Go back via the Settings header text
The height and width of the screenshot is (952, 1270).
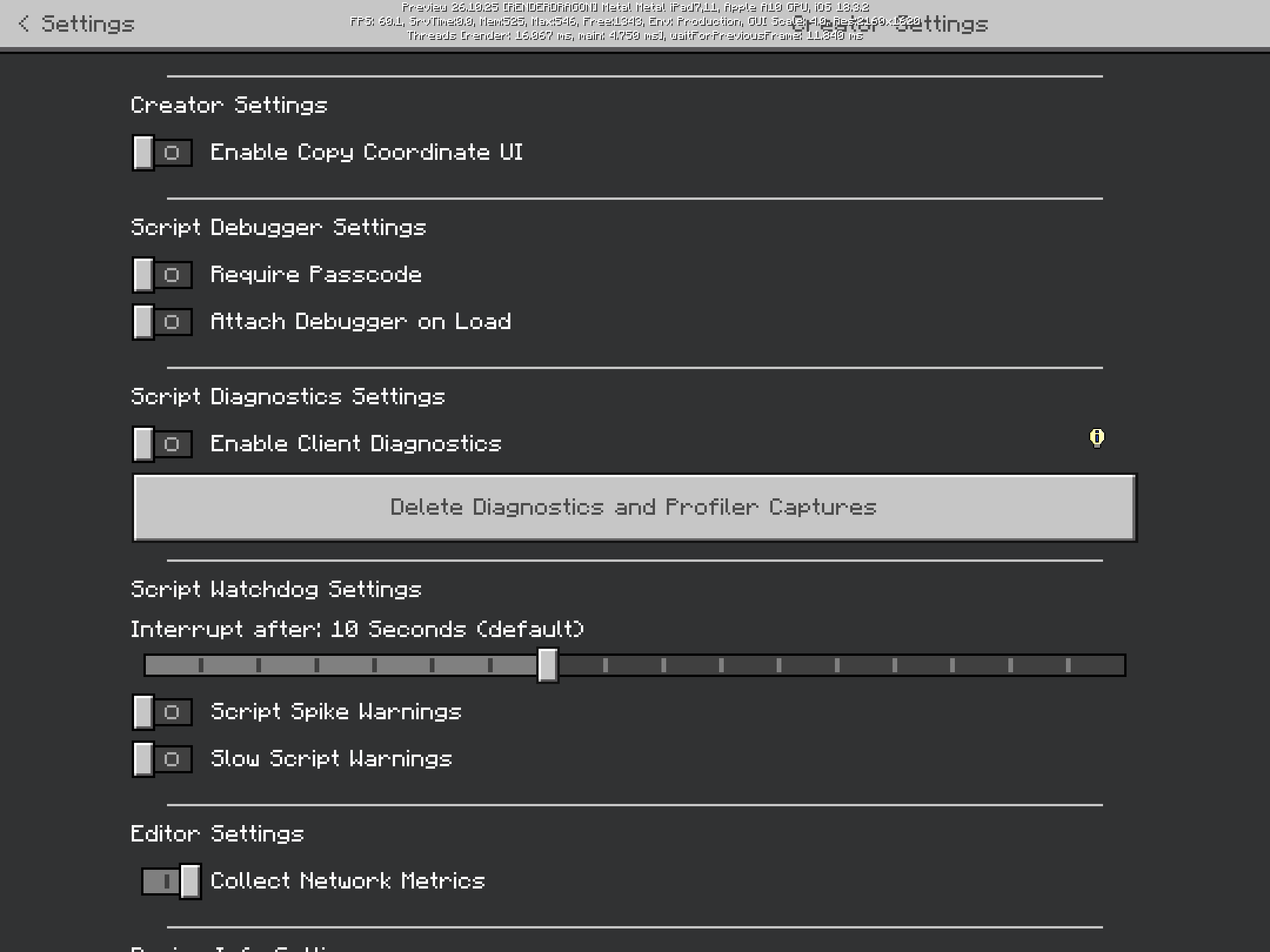pyautogui.click(x=88, y=24)
